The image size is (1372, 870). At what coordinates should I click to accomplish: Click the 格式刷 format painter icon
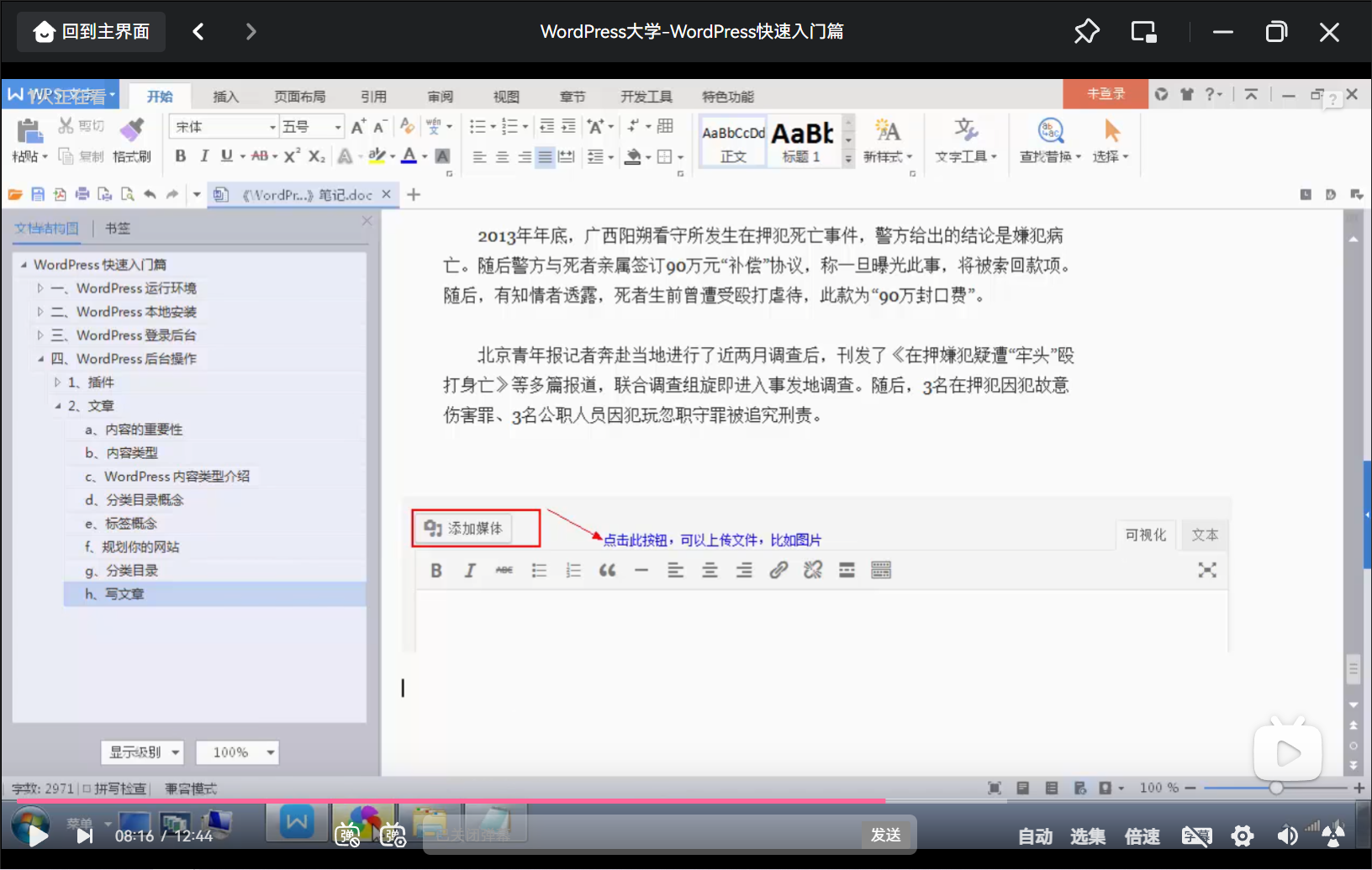131,130
